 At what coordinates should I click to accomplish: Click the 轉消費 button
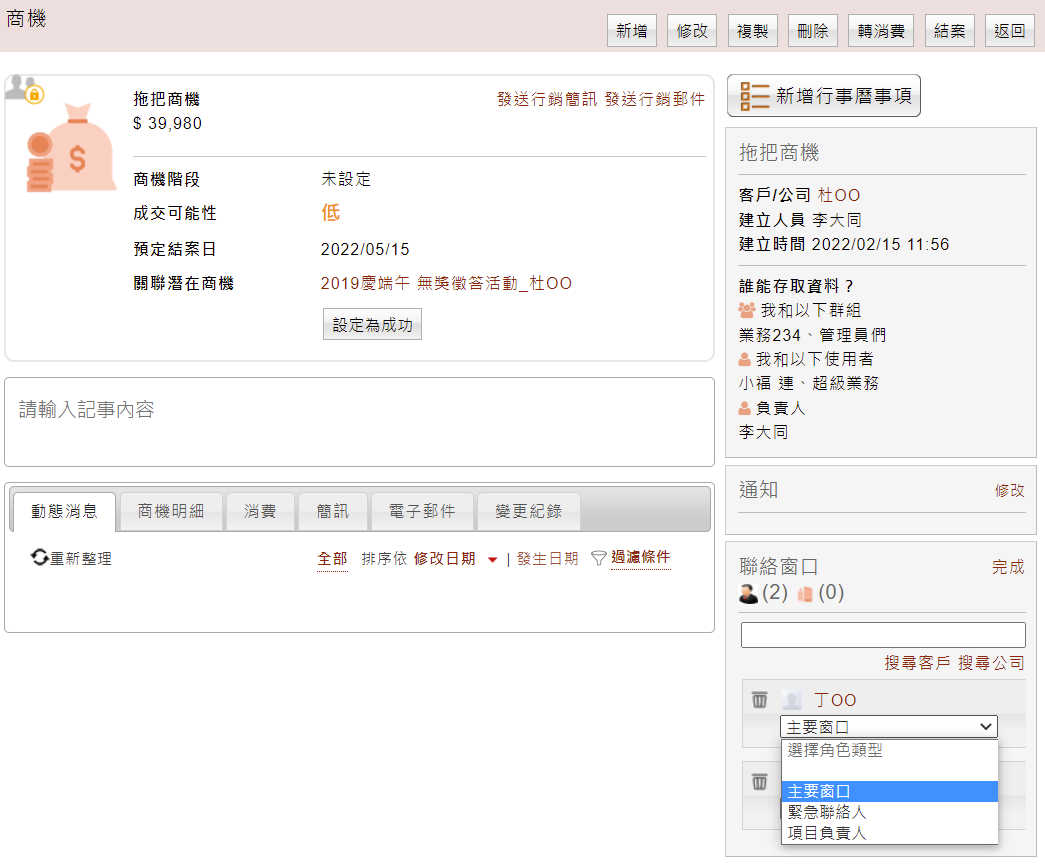(881, 31)
